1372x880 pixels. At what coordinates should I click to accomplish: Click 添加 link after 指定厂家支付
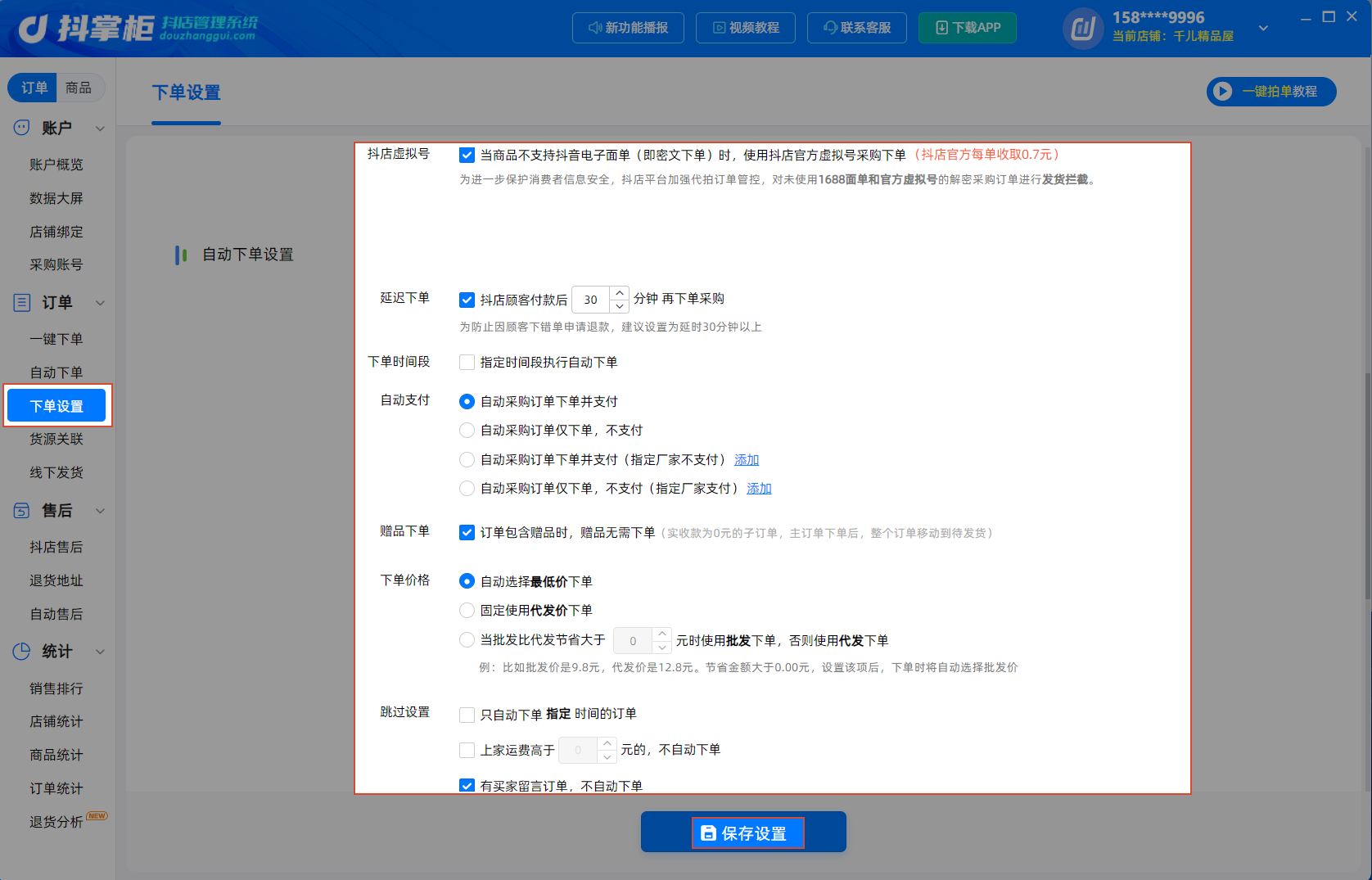tap(759, 489)
